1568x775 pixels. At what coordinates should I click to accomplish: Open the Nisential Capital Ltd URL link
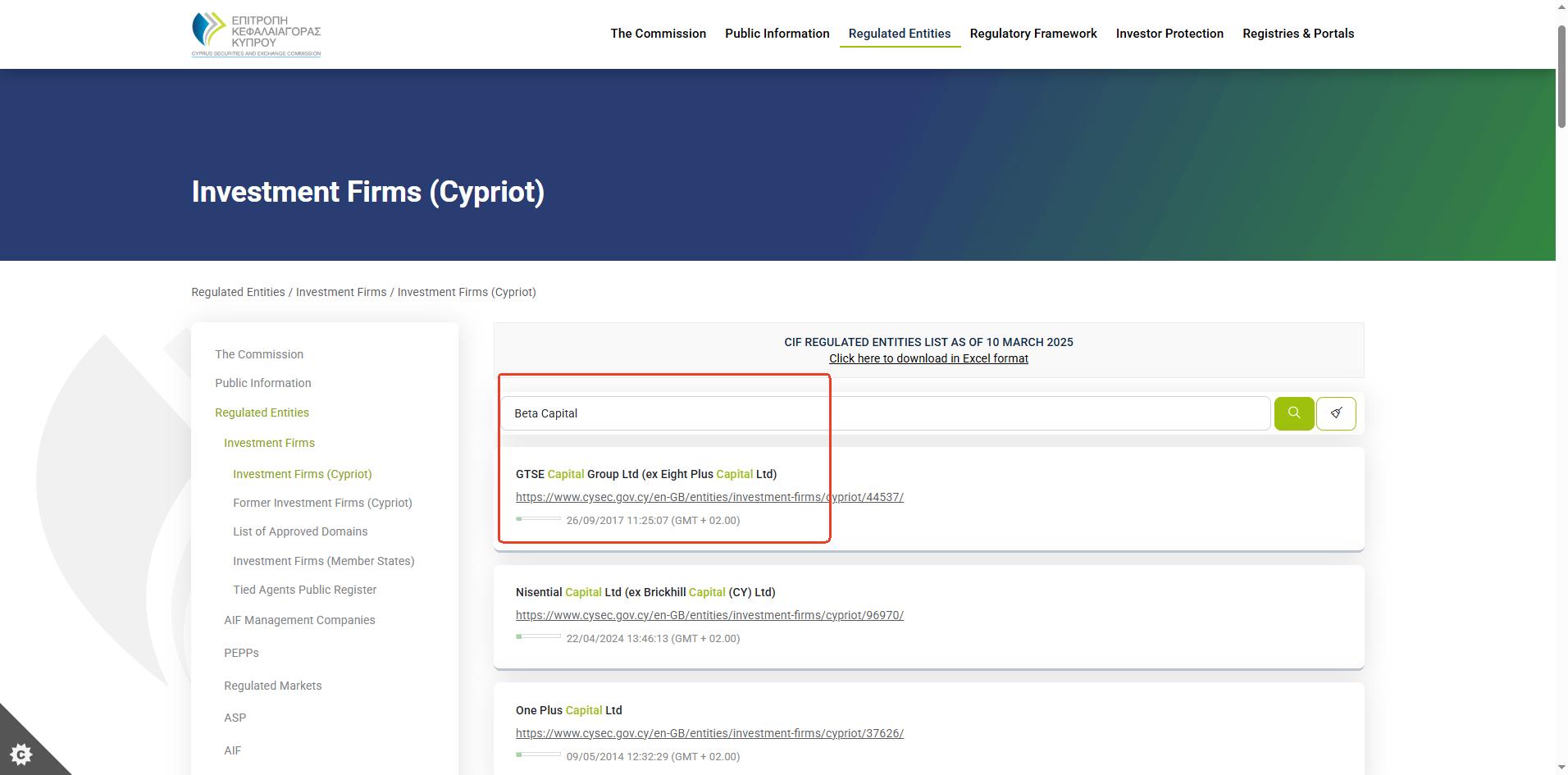point(709,615)
